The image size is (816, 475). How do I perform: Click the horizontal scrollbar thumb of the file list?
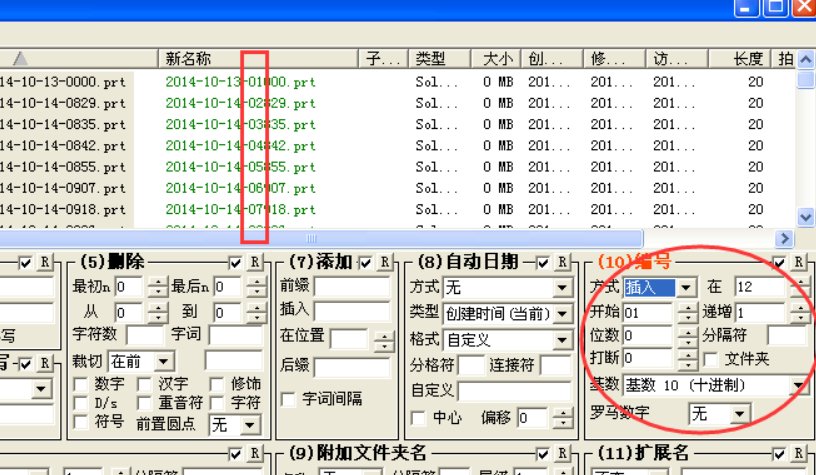point(321,239)
